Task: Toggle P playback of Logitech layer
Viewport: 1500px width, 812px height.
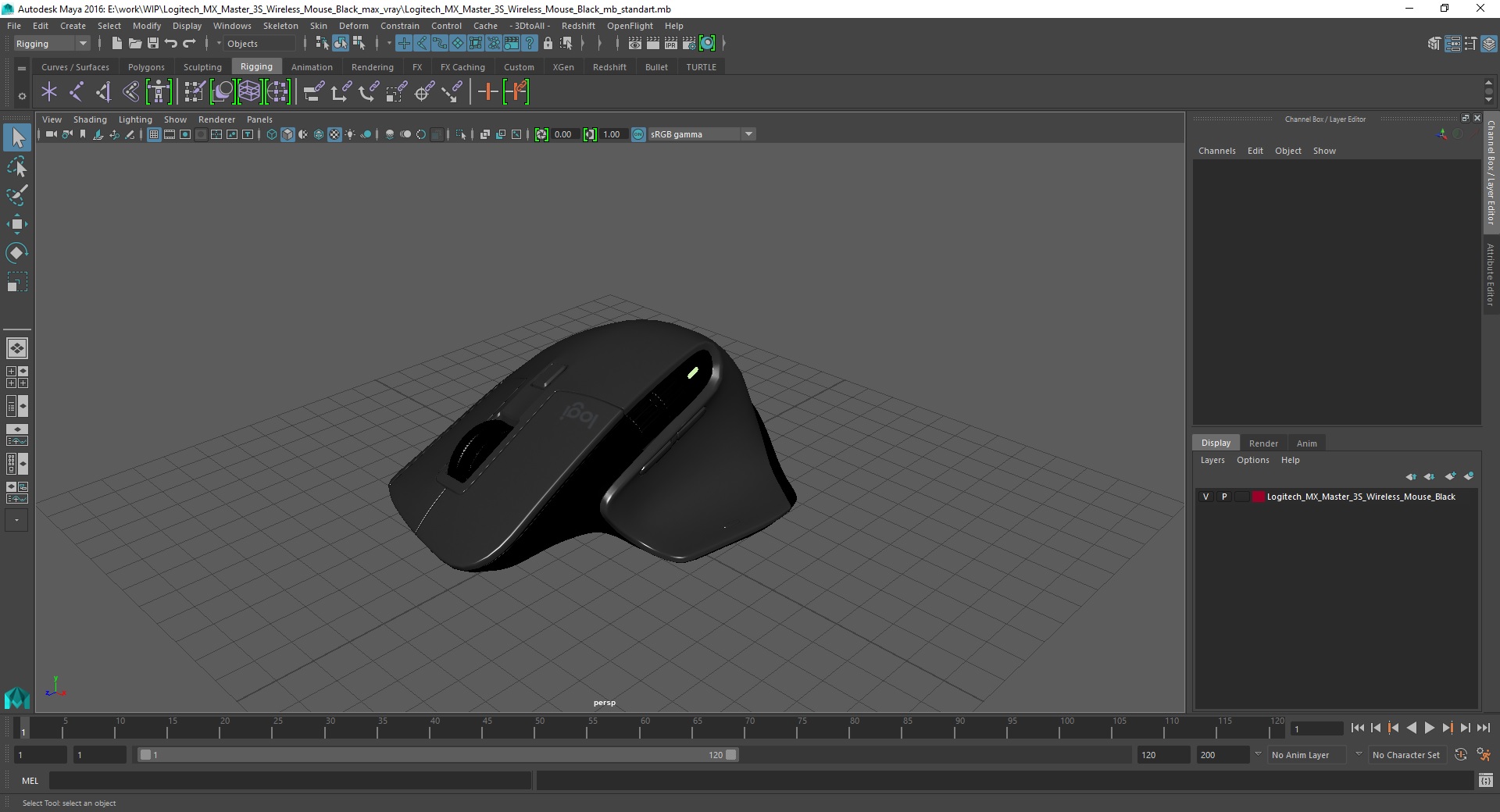Action: tap(1224, 497)
